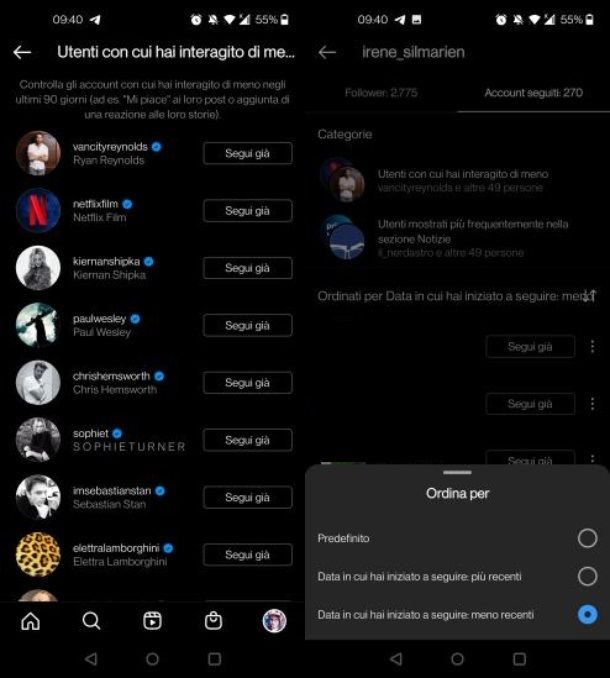Open kiernanshipka username

pos(106,261)
